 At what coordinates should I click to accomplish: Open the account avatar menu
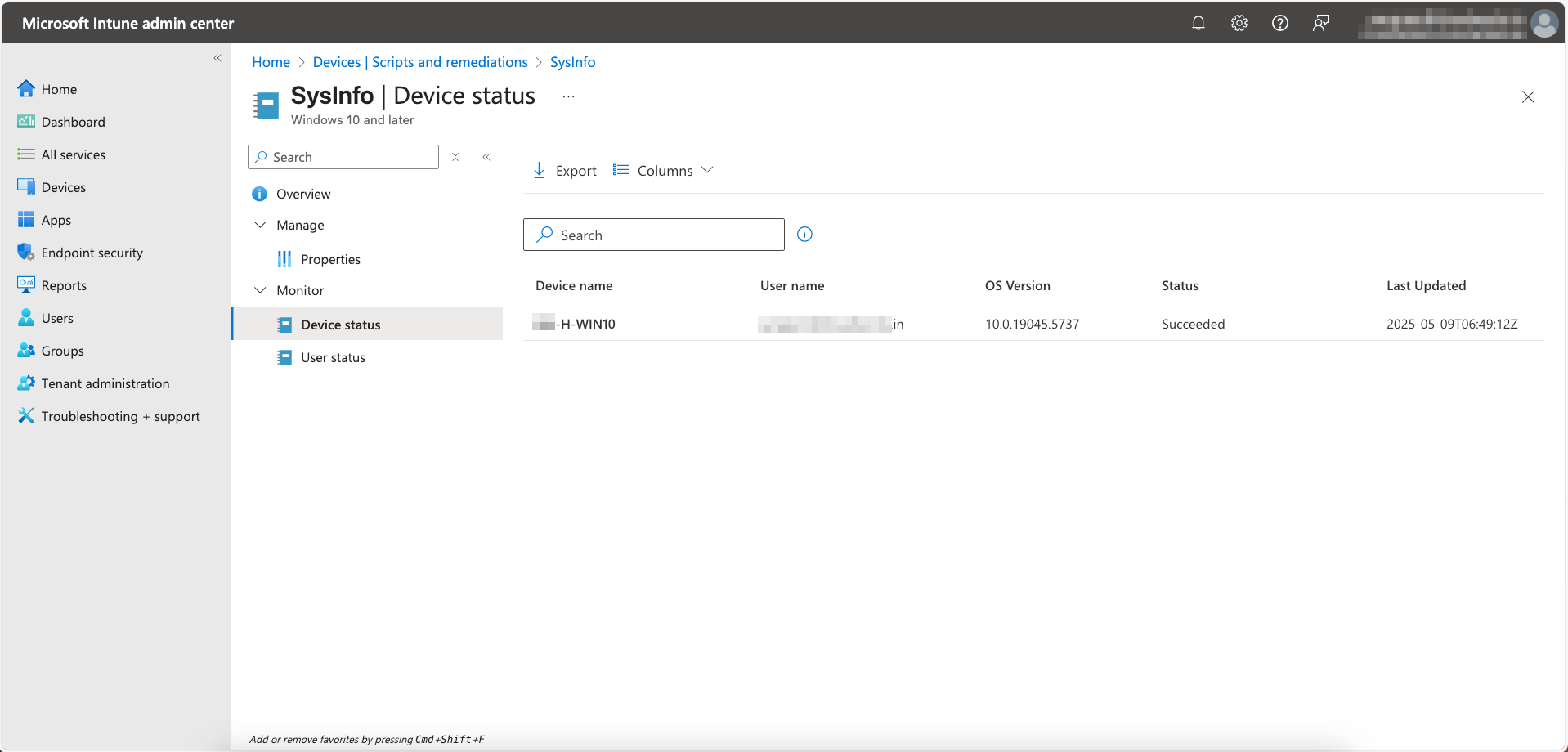pos(1543,23)
